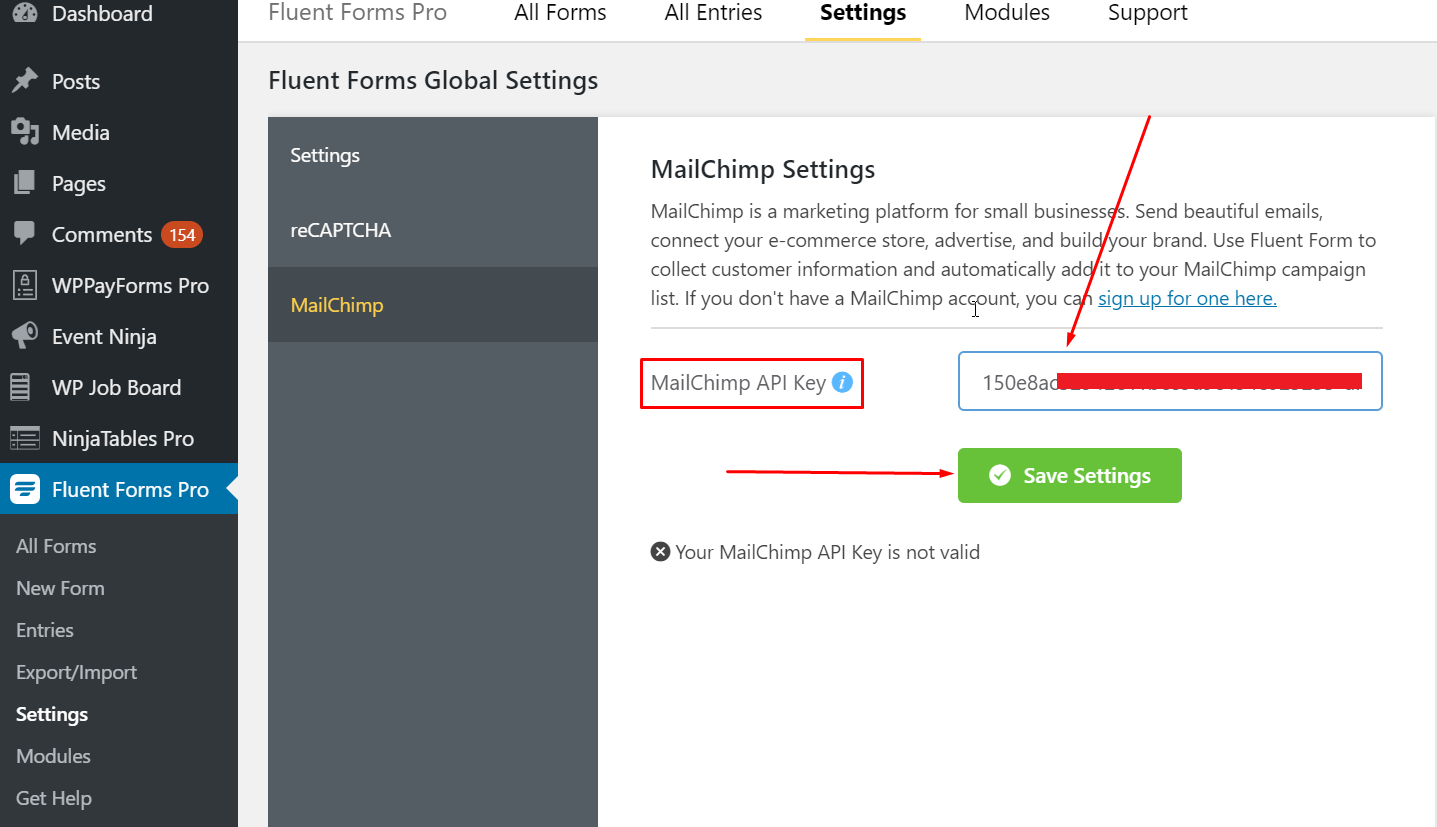Open All Forms in the sidebar submenu
Viewport: 1437px width, 827px height.
click(56, 546)
